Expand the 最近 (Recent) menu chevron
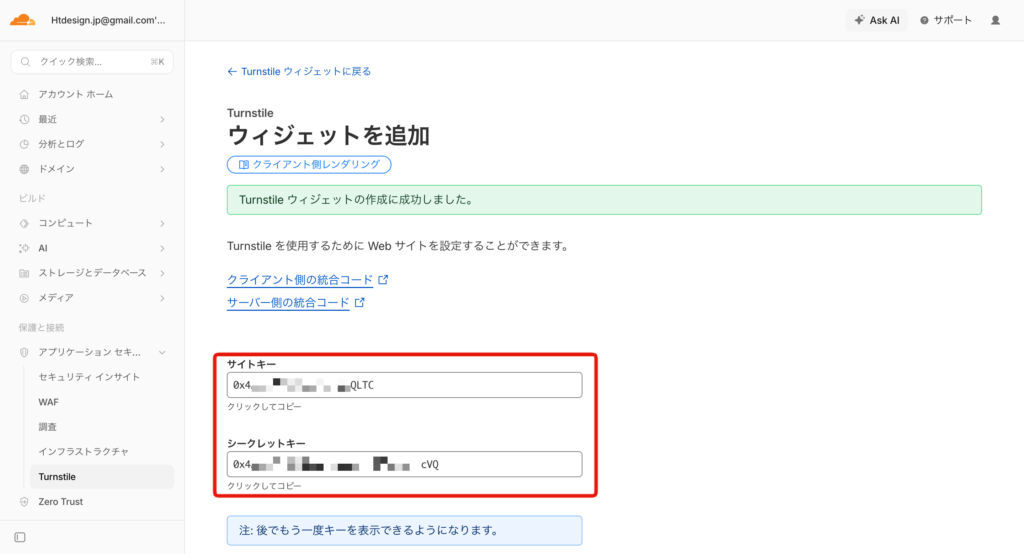This screenshot has height=554, width=1024. click(x=162, y=119)
